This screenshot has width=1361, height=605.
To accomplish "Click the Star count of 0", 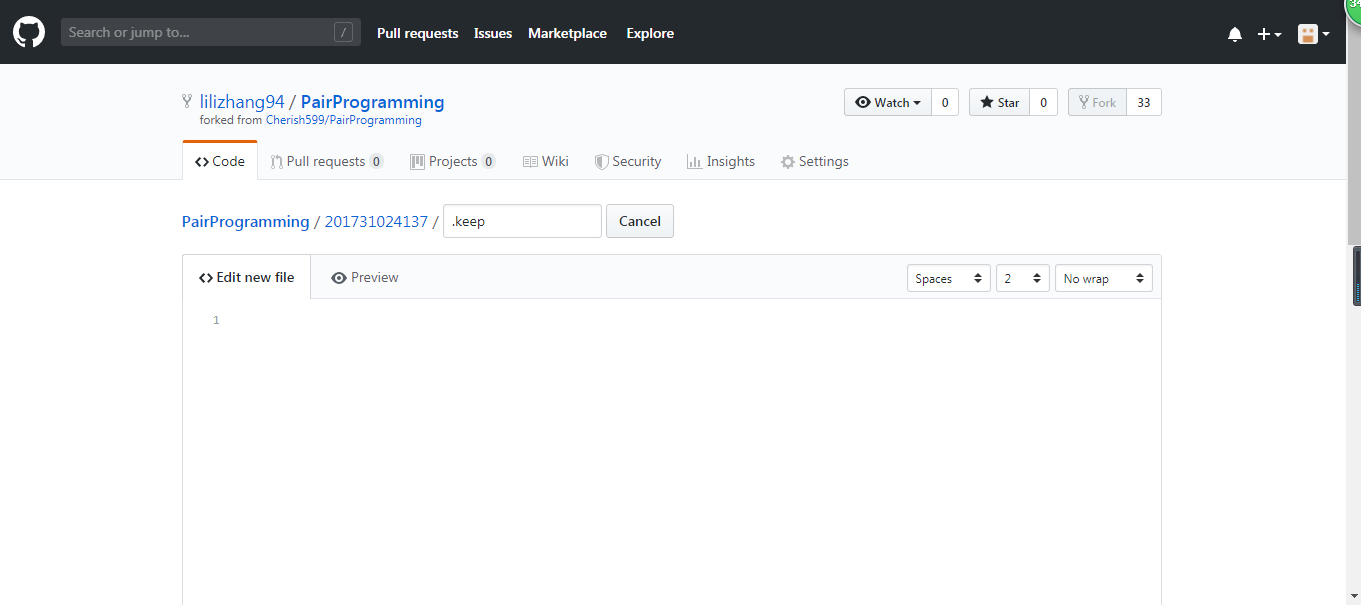I will (1043, 102).
